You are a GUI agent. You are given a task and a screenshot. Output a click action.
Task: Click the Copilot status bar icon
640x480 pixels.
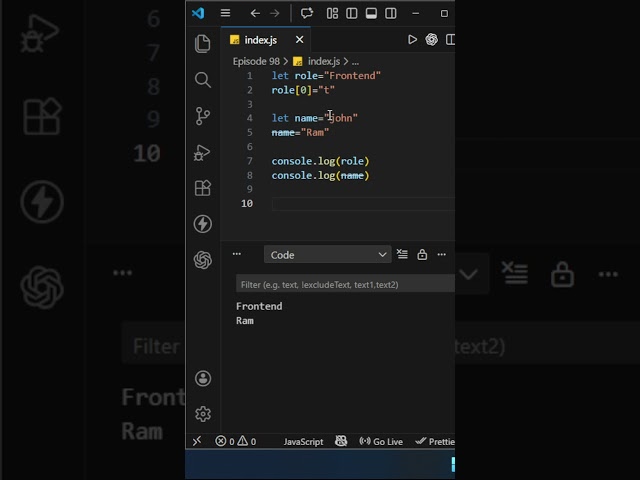point(341,441)
